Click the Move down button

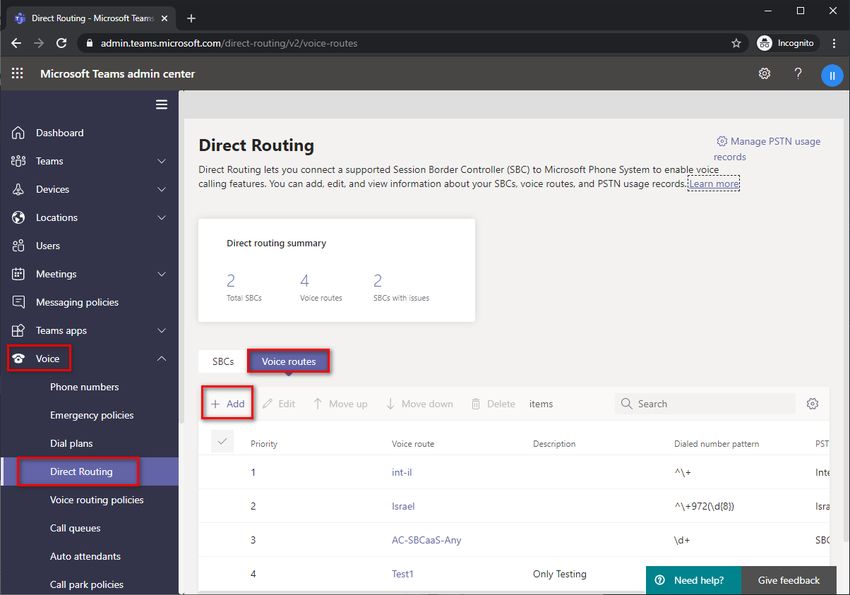click(x=420, y=404)
